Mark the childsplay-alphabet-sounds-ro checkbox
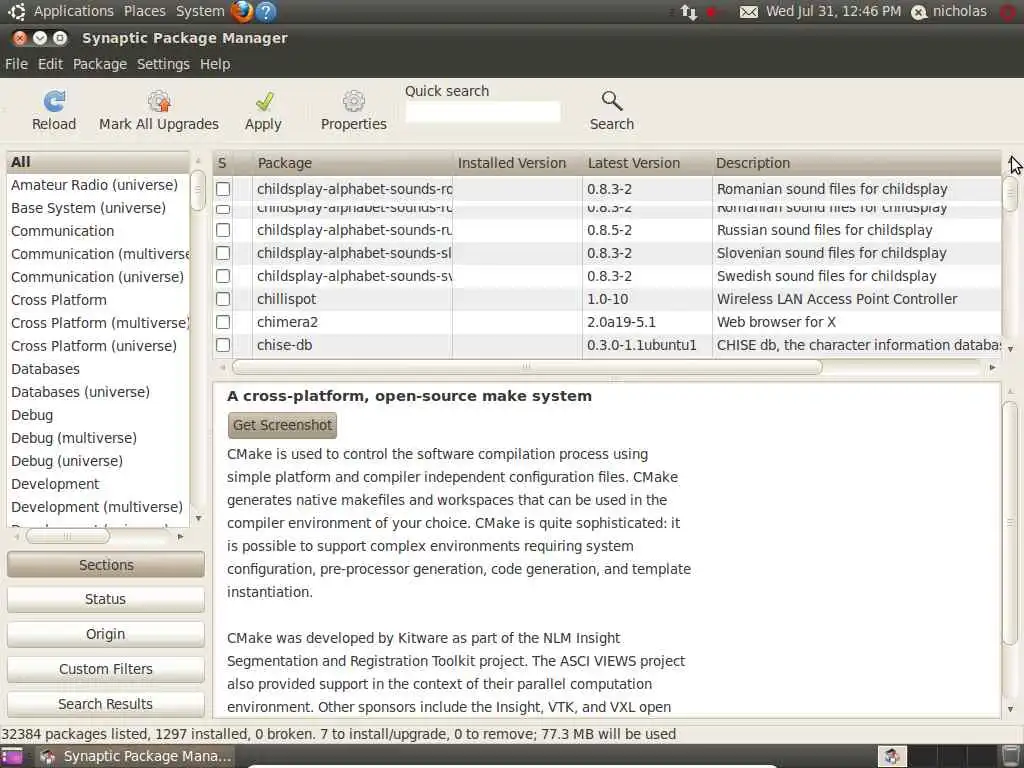 coord(223,189)
